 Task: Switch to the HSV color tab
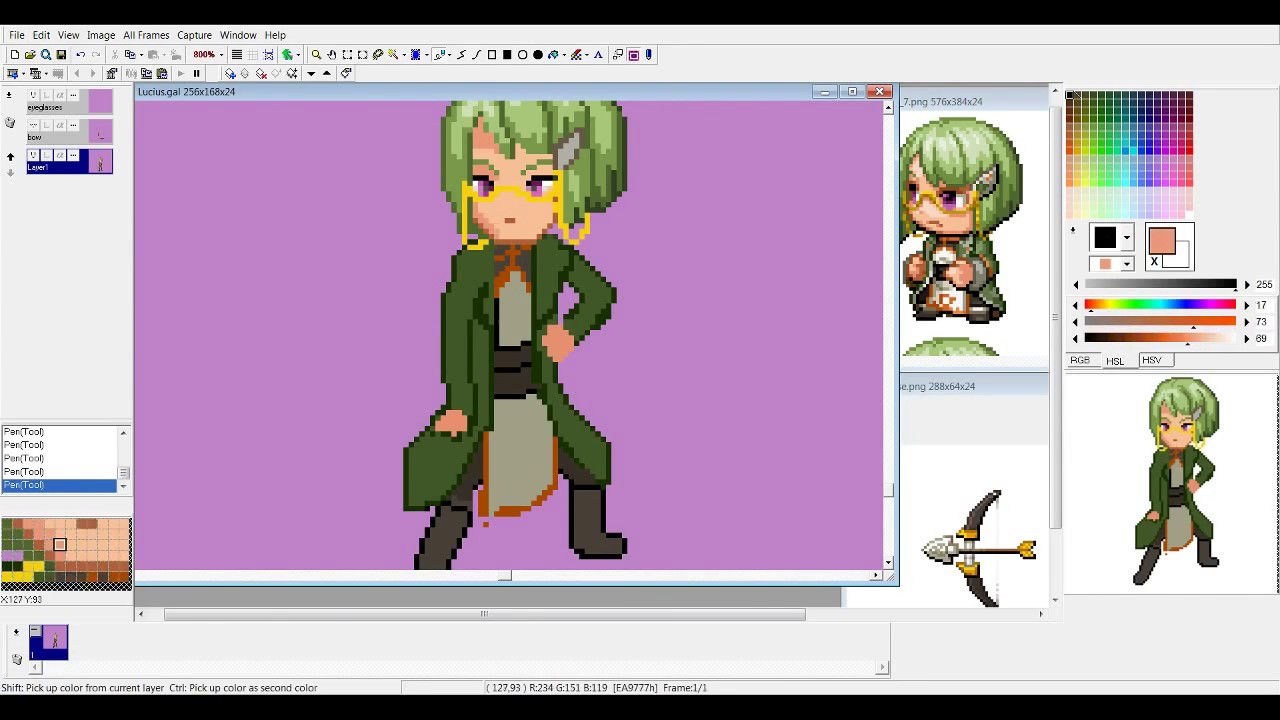[1152, 360]
